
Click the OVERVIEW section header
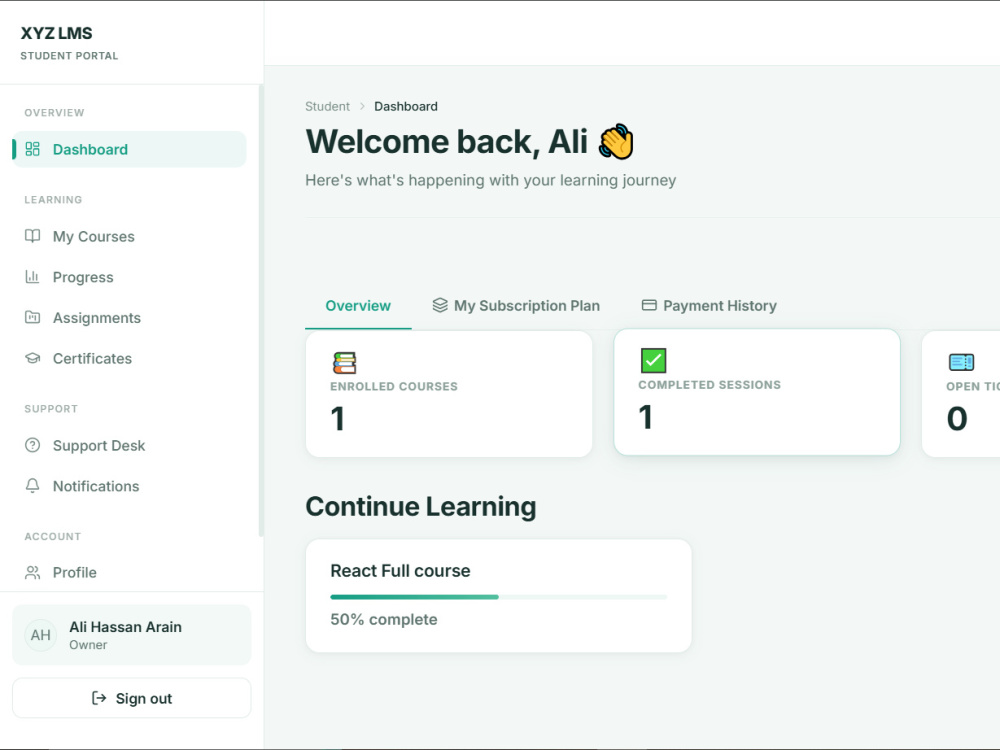click(54, 113)
